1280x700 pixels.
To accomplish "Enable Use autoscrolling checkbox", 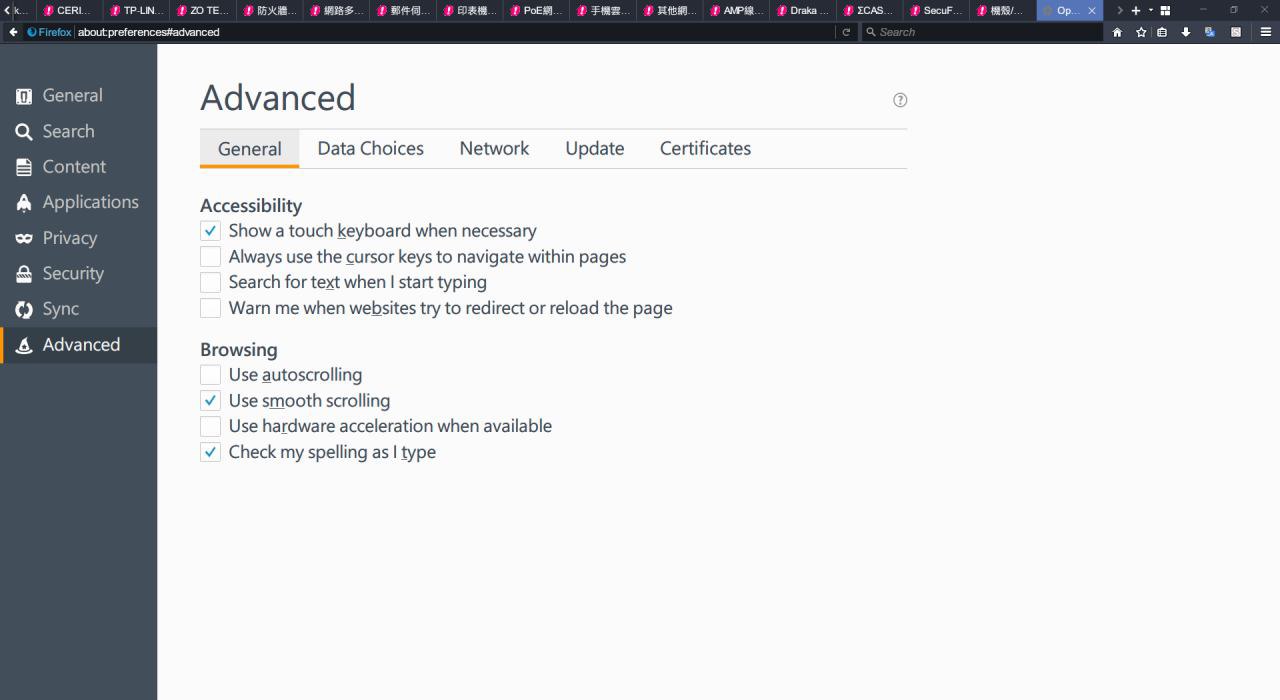I will coord(210,375).
